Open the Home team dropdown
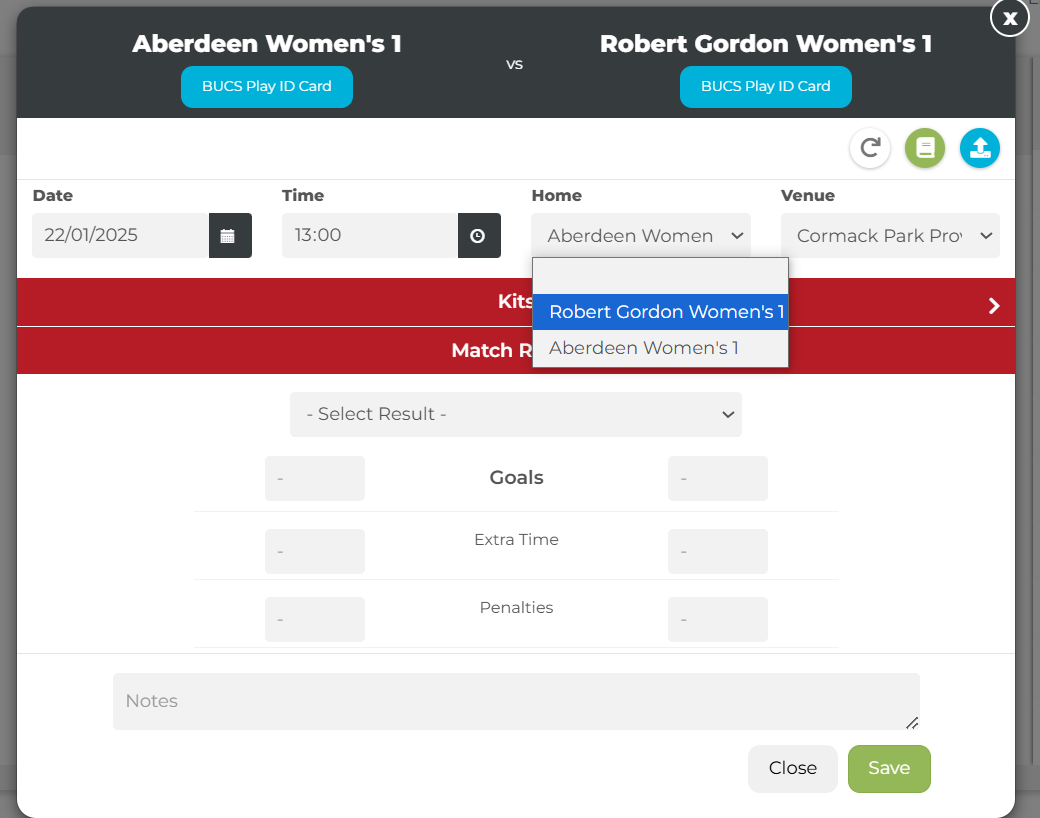Viewport: 1040px width, 818px height. (x=641, y=236)
